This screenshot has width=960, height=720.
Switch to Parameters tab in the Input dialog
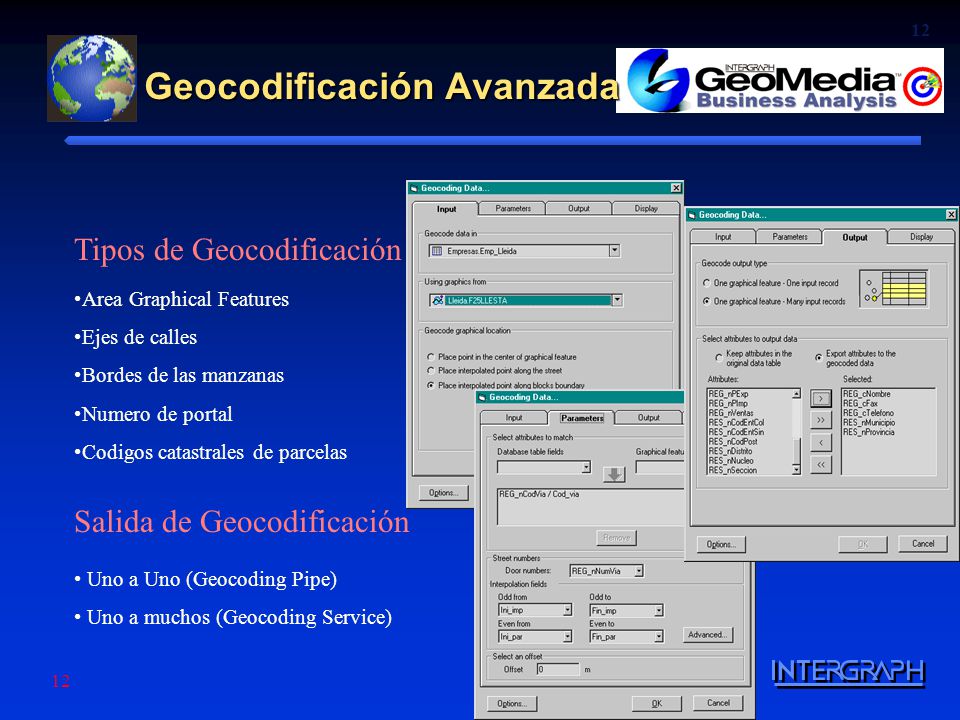[x=513, y=209]
